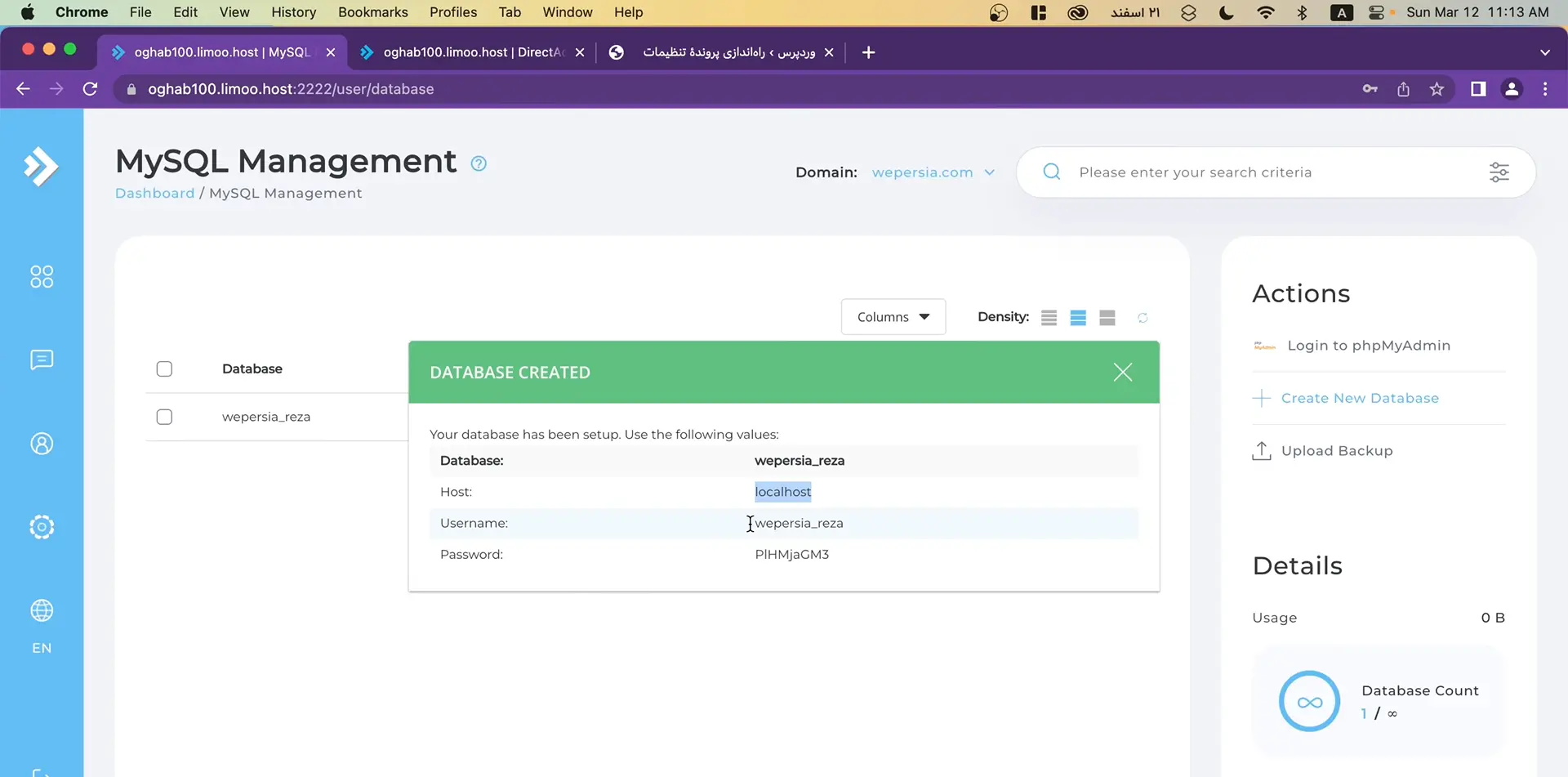This screenshot has width=1568, height=777.
Task: Open the settings gear icon in sidebar
Action: click(x=42, y=527)
